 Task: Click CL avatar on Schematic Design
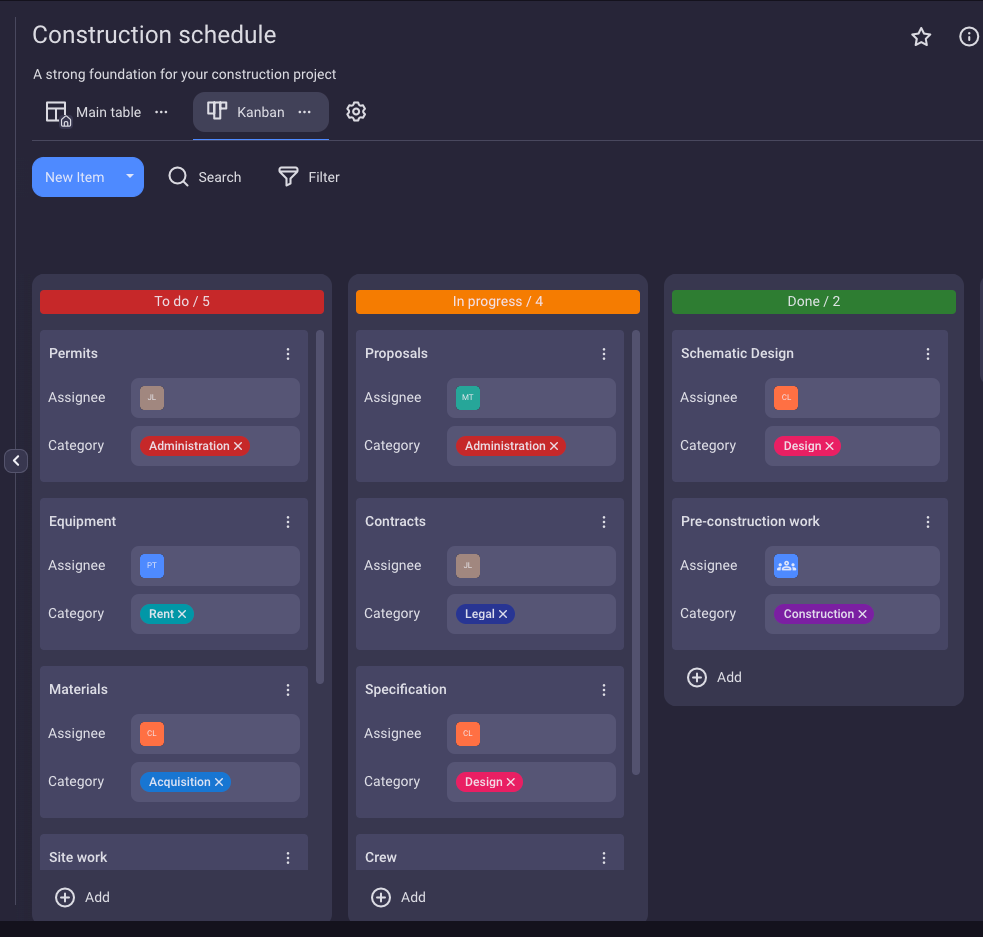pyautogui.click(x=786, y=398)
